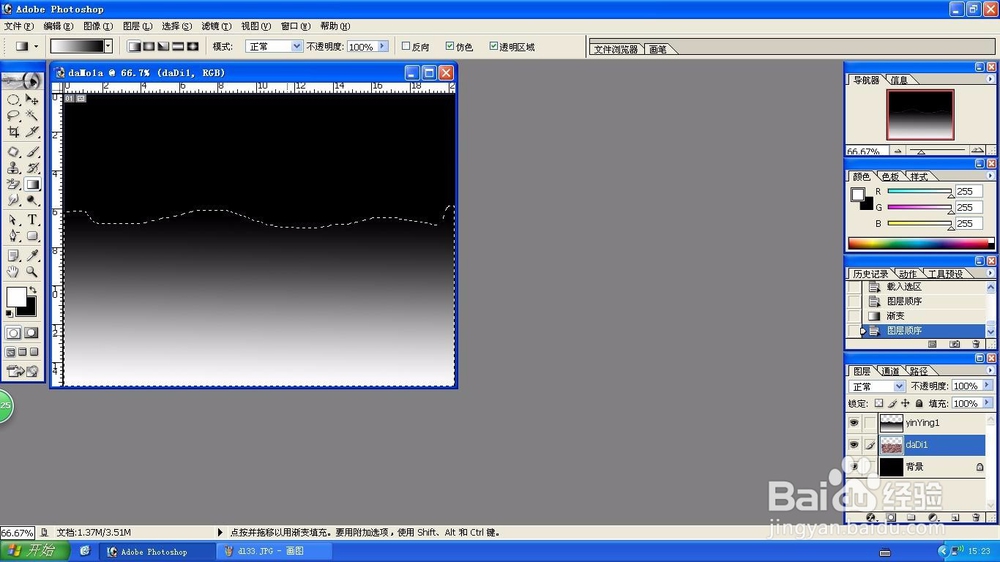Viewport: 1000px width, 562px height.
Task: Toggle lock transparent pixels in Layers panel
Action: (x=879, y=403)
